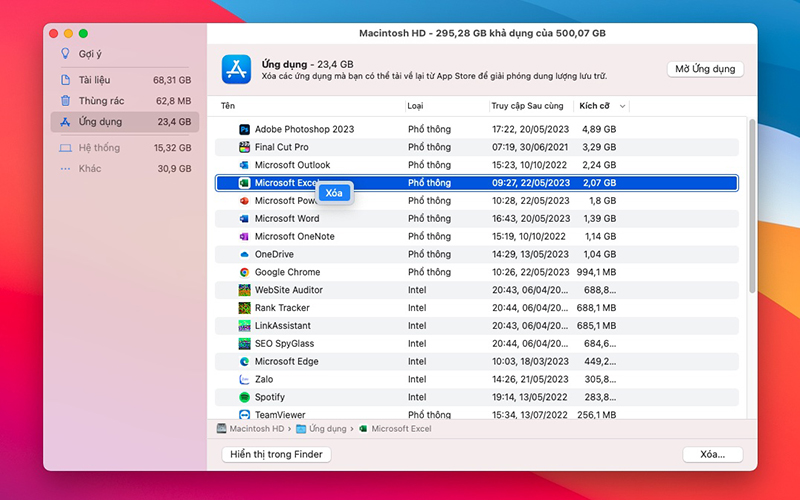This screenshot has width=800, height=500.
Task: Click the Tài liệu document icon
Action: pyautogui.click(x=65, y=80)
